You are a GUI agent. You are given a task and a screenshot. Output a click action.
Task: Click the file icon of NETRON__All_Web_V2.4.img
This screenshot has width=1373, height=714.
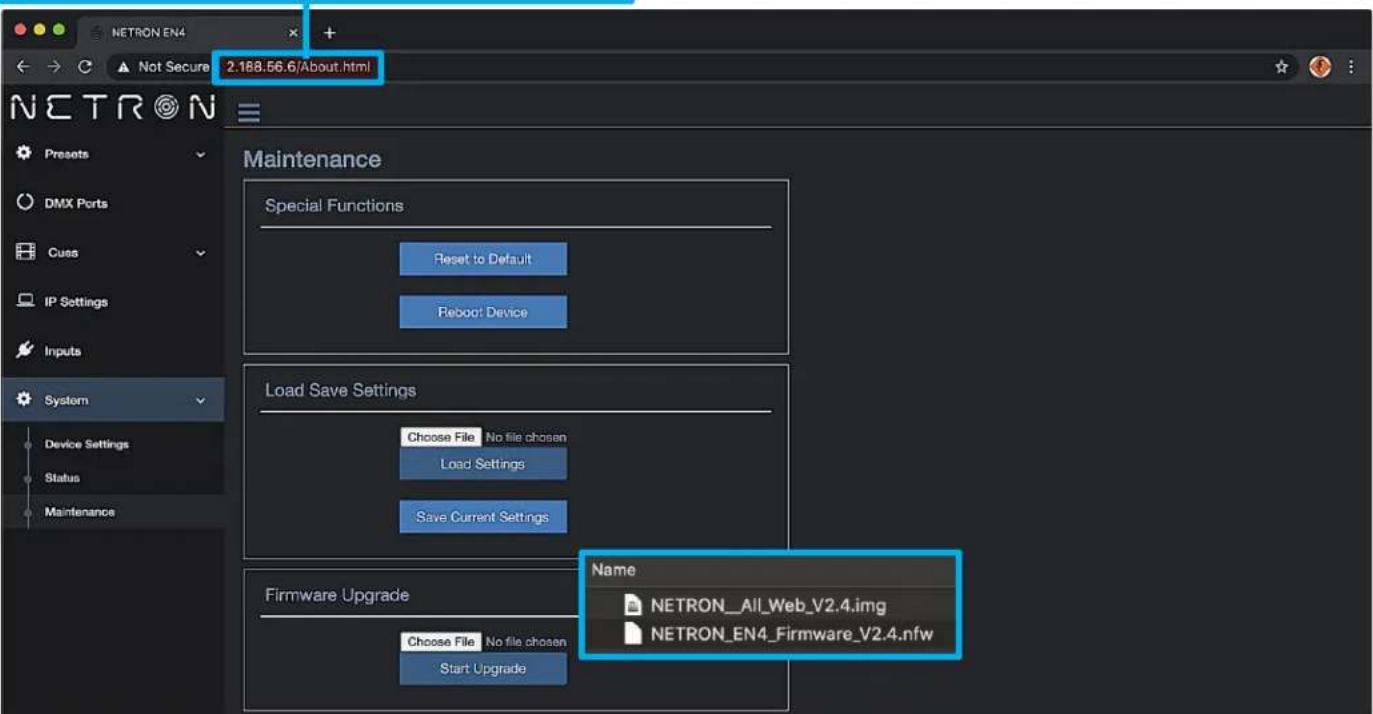(x=632, y=605)
